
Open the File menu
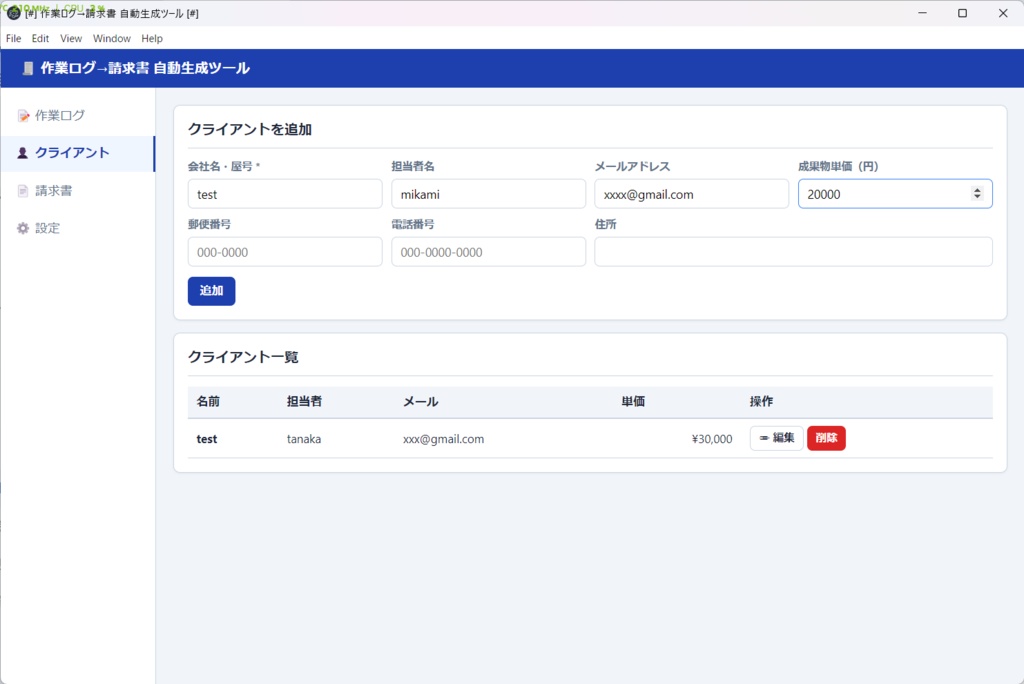tap(13, 38)
